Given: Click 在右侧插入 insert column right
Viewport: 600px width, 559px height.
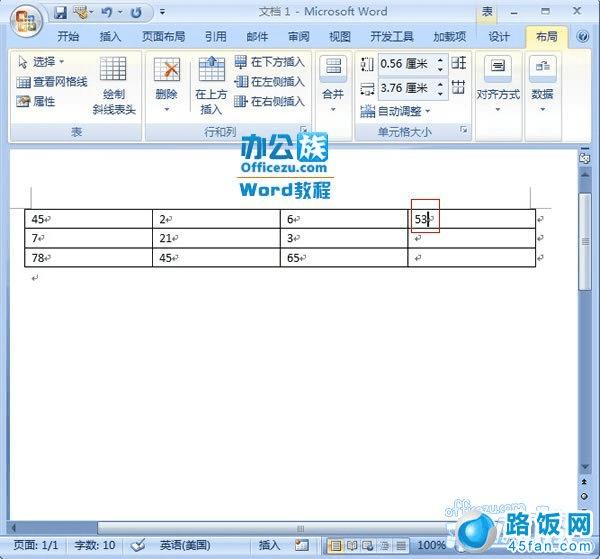Looking at the screenshot, I should click(x=269, y=101).
